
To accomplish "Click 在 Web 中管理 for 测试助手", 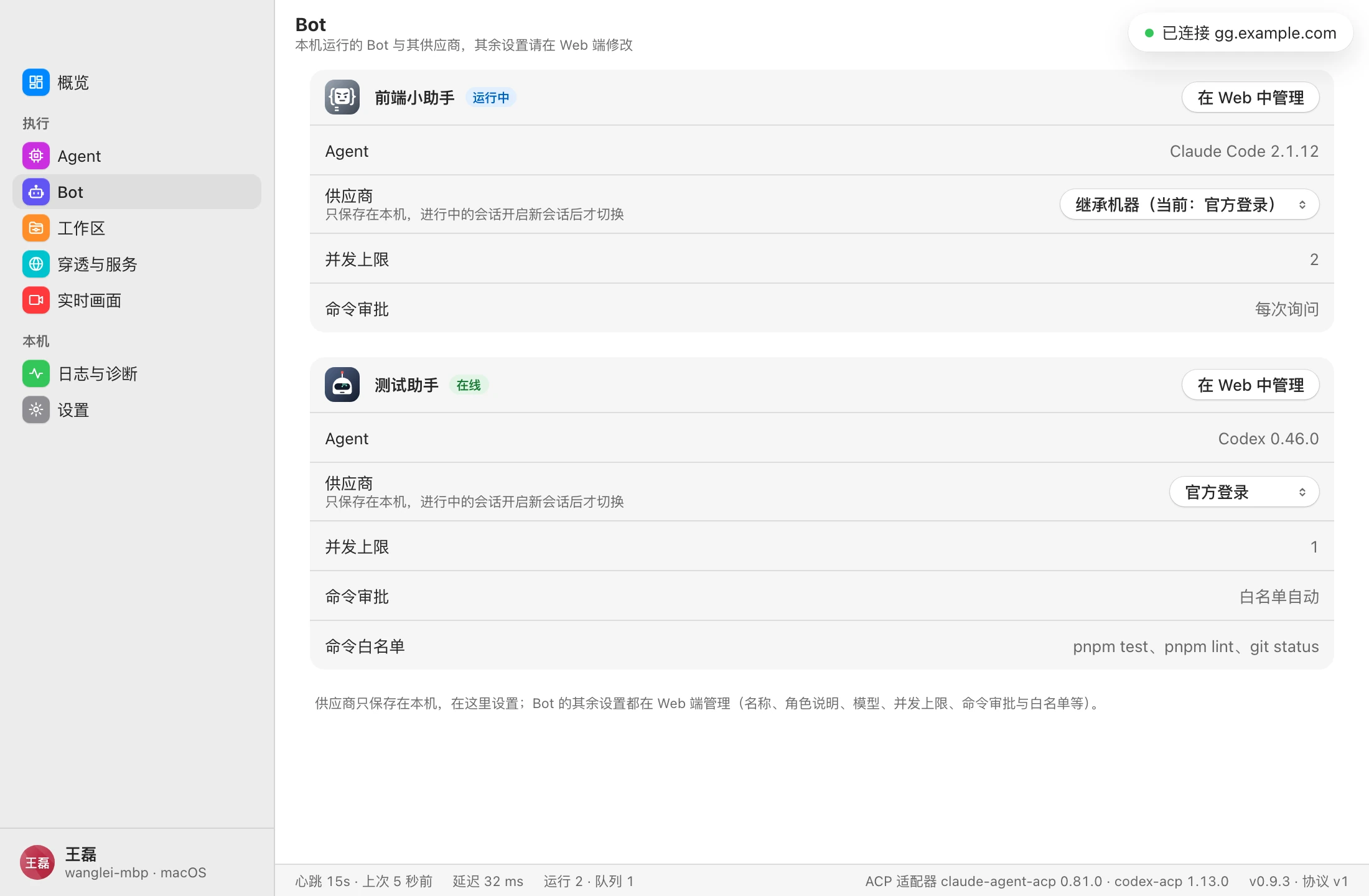I will 1250,385.
